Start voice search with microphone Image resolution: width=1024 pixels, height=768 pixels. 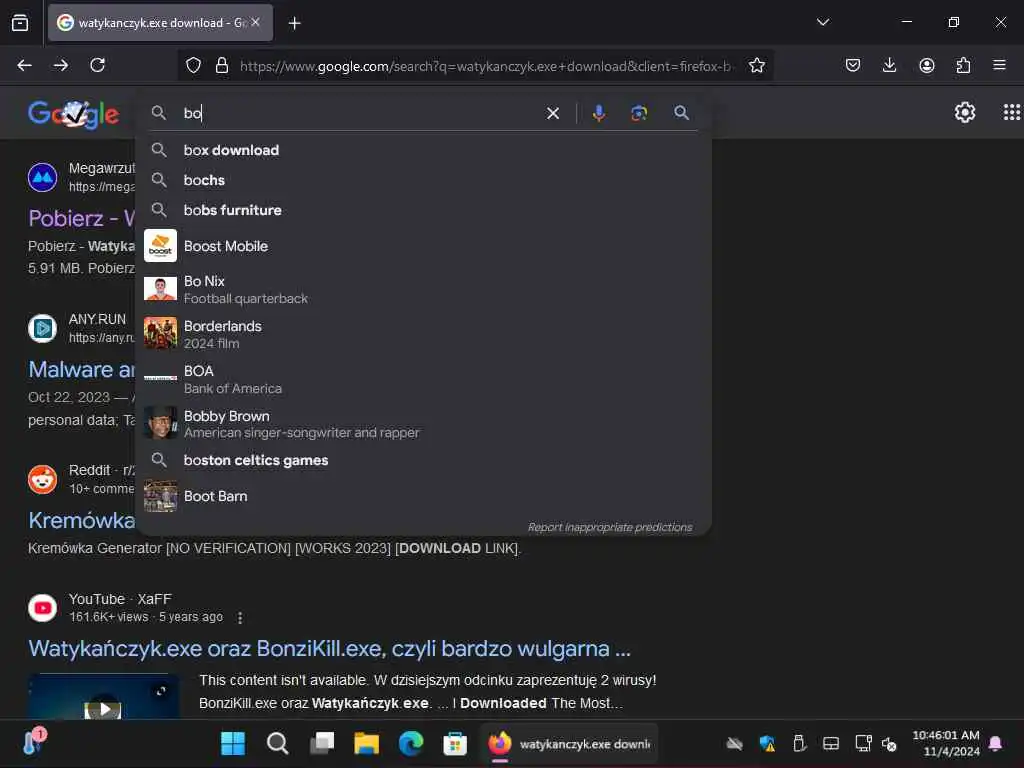coord(598,113)
